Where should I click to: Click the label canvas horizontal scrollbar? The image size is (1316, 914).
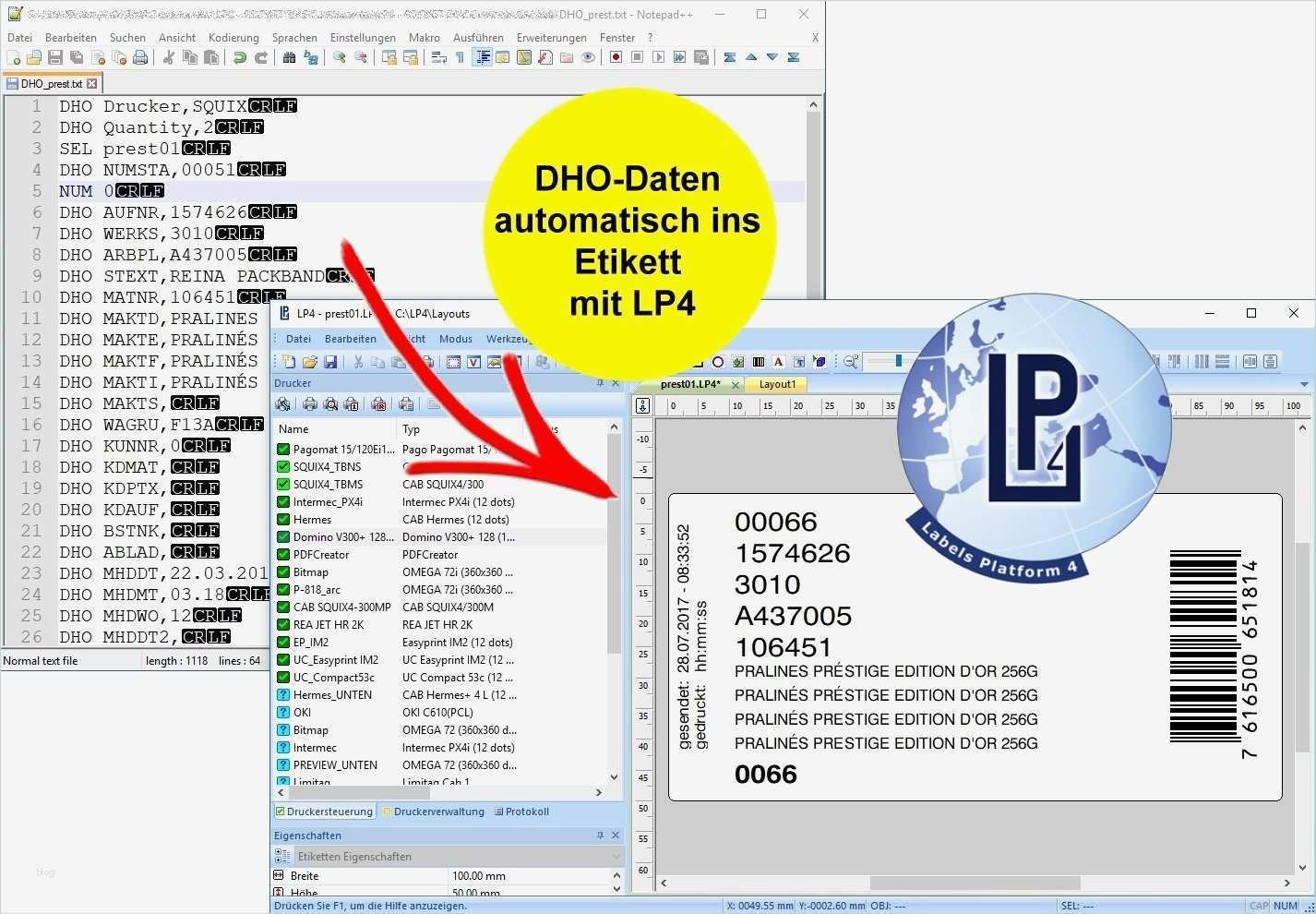point(975,883)
